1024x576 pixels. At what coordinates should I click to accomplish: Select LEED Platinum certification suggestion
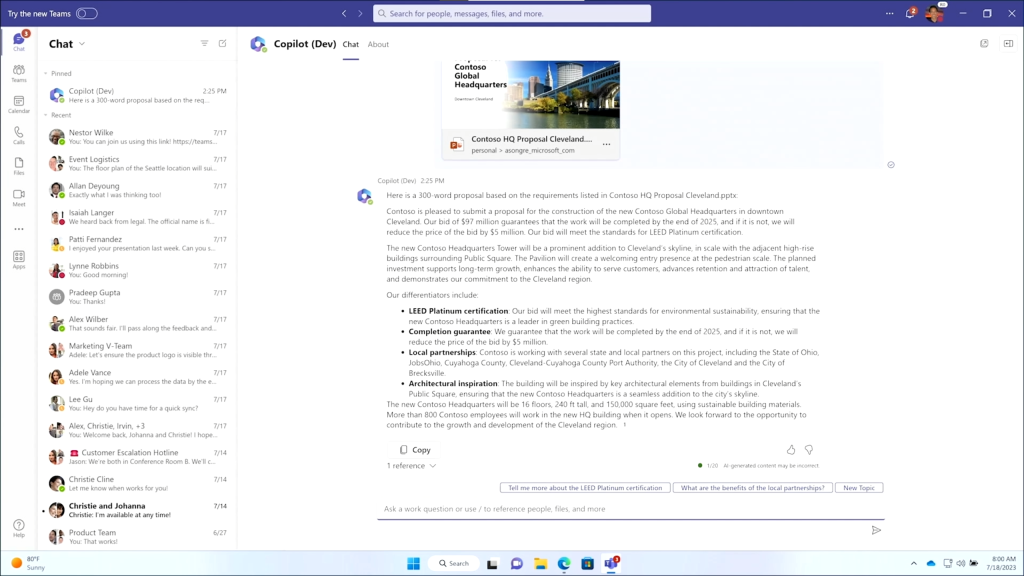click(585, 488)
